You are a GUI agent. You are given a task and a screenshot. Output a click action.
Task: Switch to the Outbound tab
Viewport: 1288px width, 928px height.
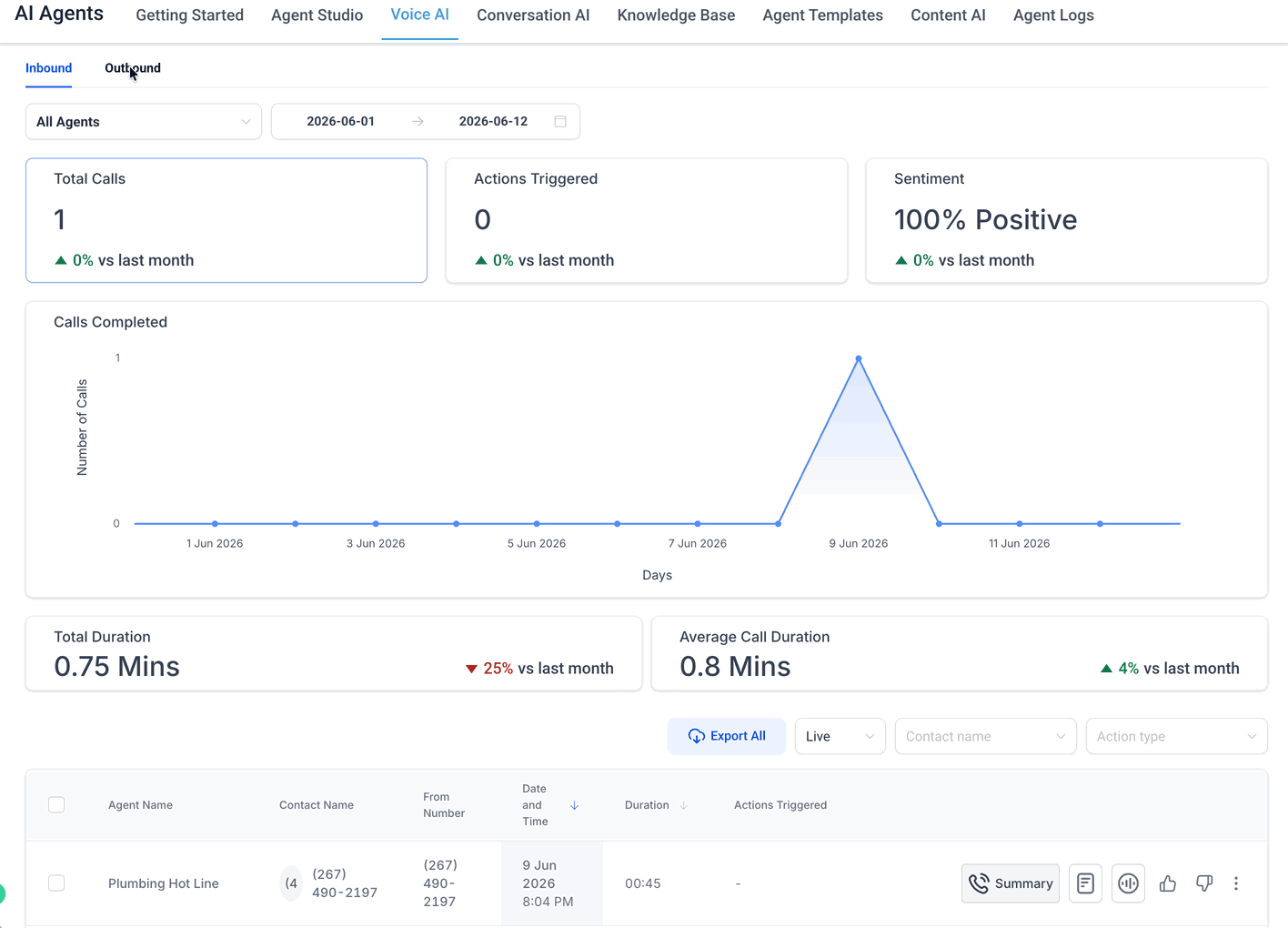[133, 68]
